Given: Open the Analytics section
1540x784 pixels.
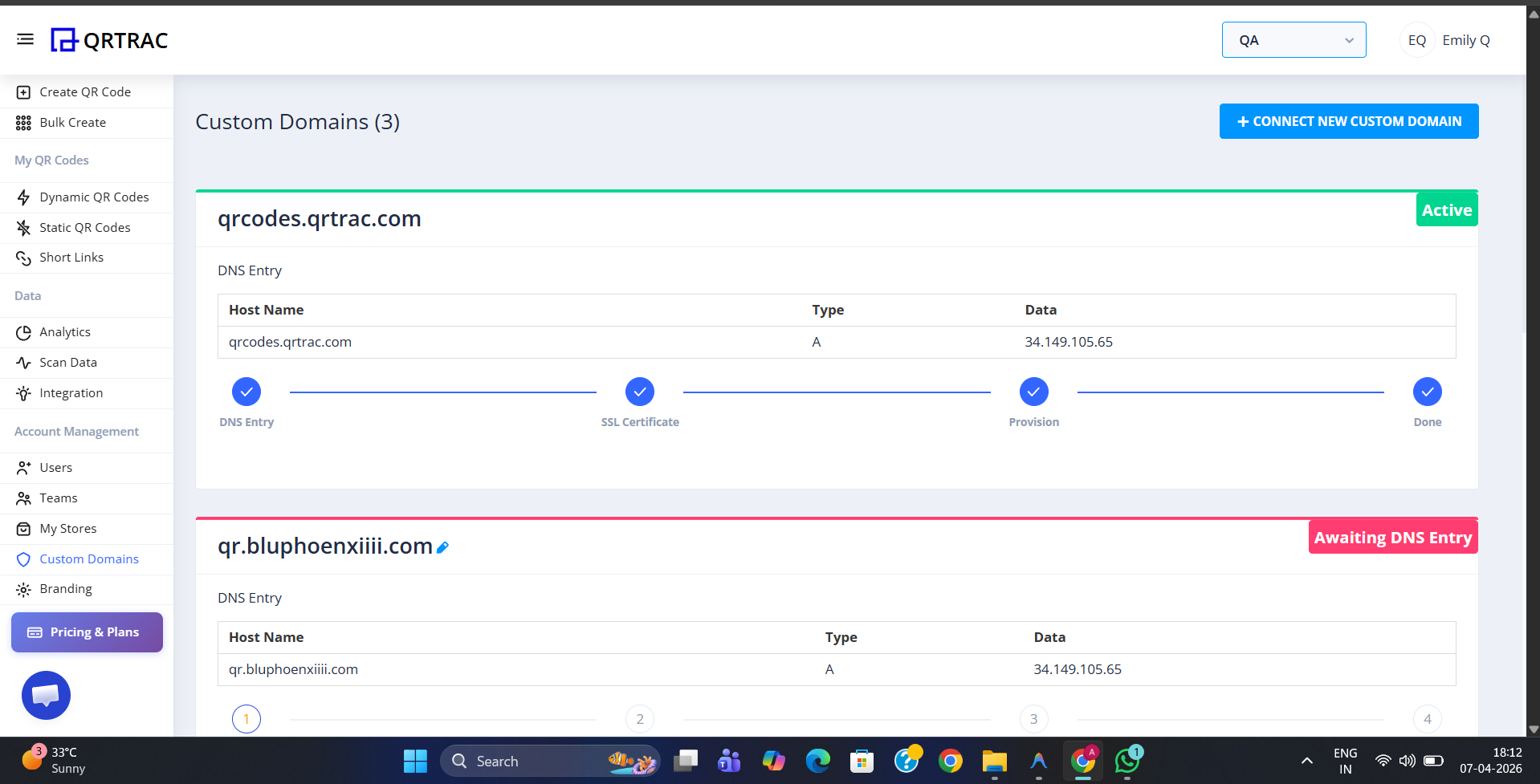Looking at the screenshot, I should [x=65, y=332].
